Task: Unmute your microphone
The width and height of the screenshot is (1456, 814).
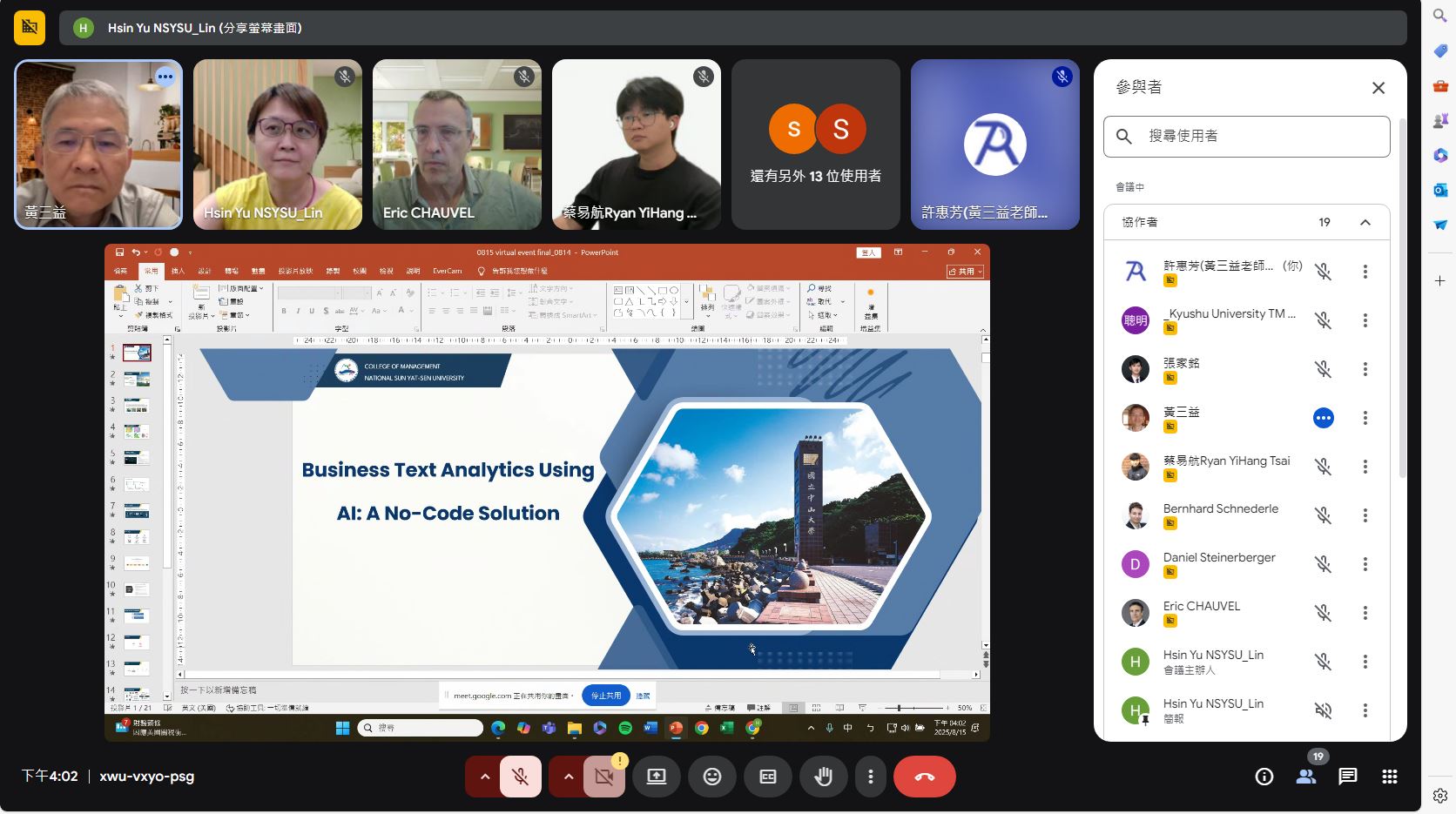Action: pos(521,777)
